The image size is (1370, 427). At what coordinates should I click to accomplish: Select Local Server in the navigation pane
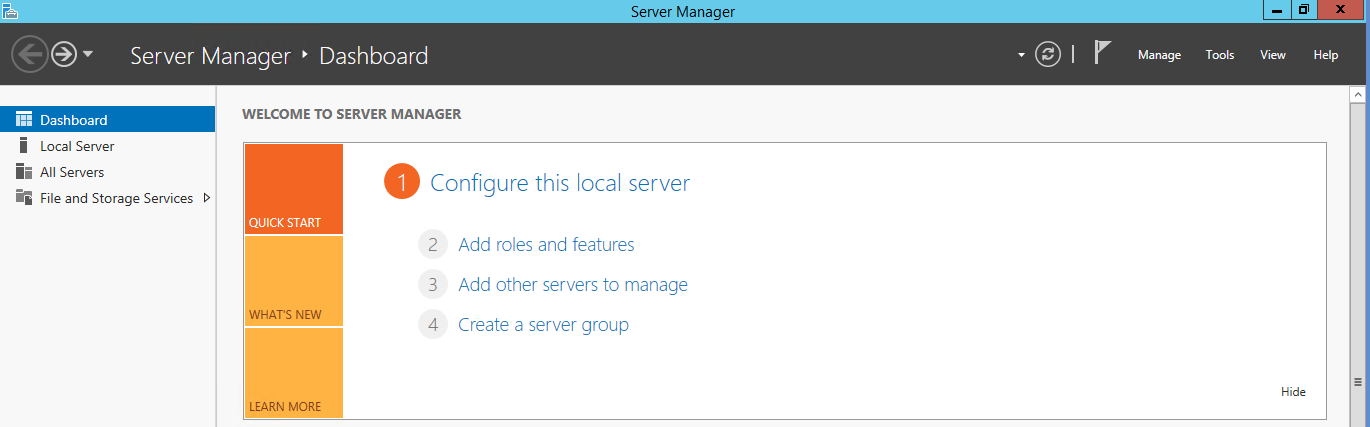(x=107, y=146)
